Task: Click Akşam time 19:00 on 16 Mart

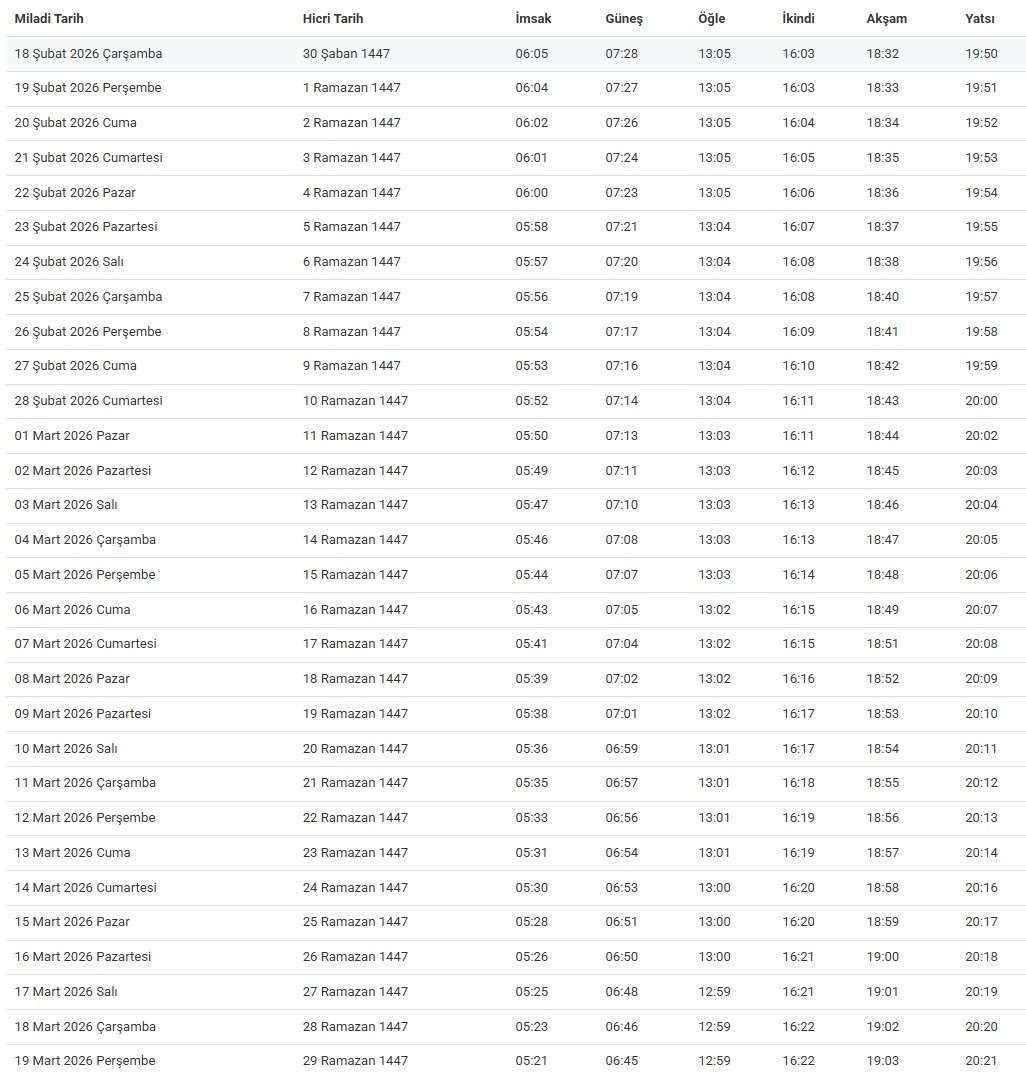Action: (x=883, y=957)
